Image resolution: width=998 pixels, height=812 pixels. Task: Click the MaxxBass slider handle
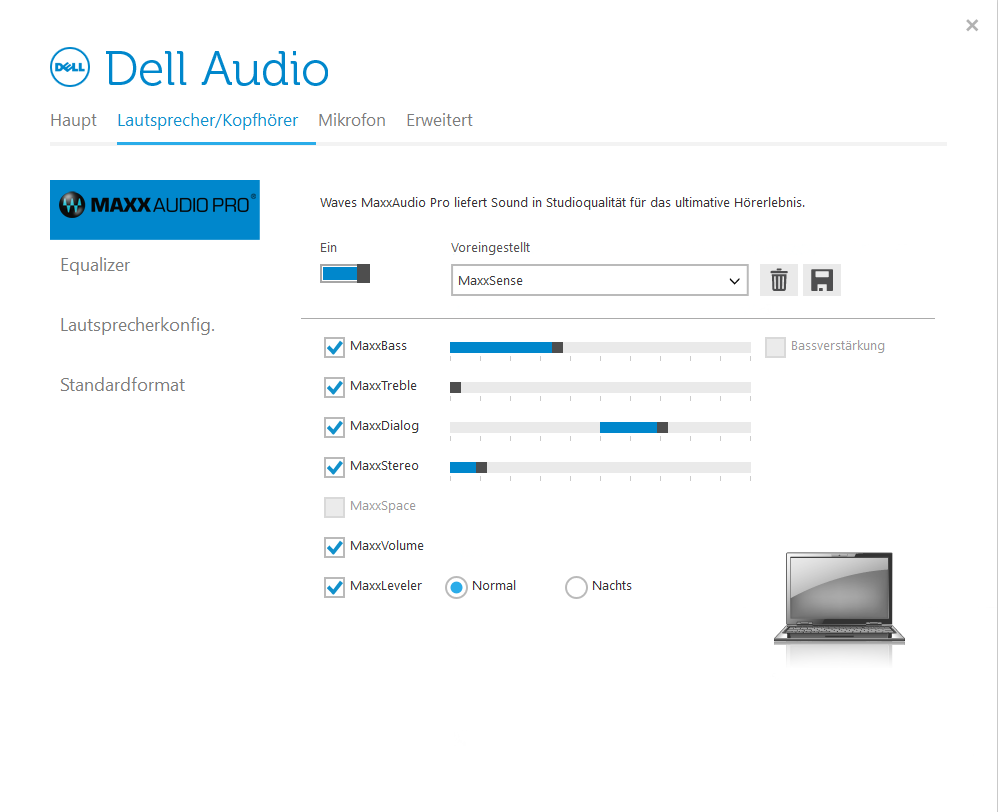click(x=558, y=347)
